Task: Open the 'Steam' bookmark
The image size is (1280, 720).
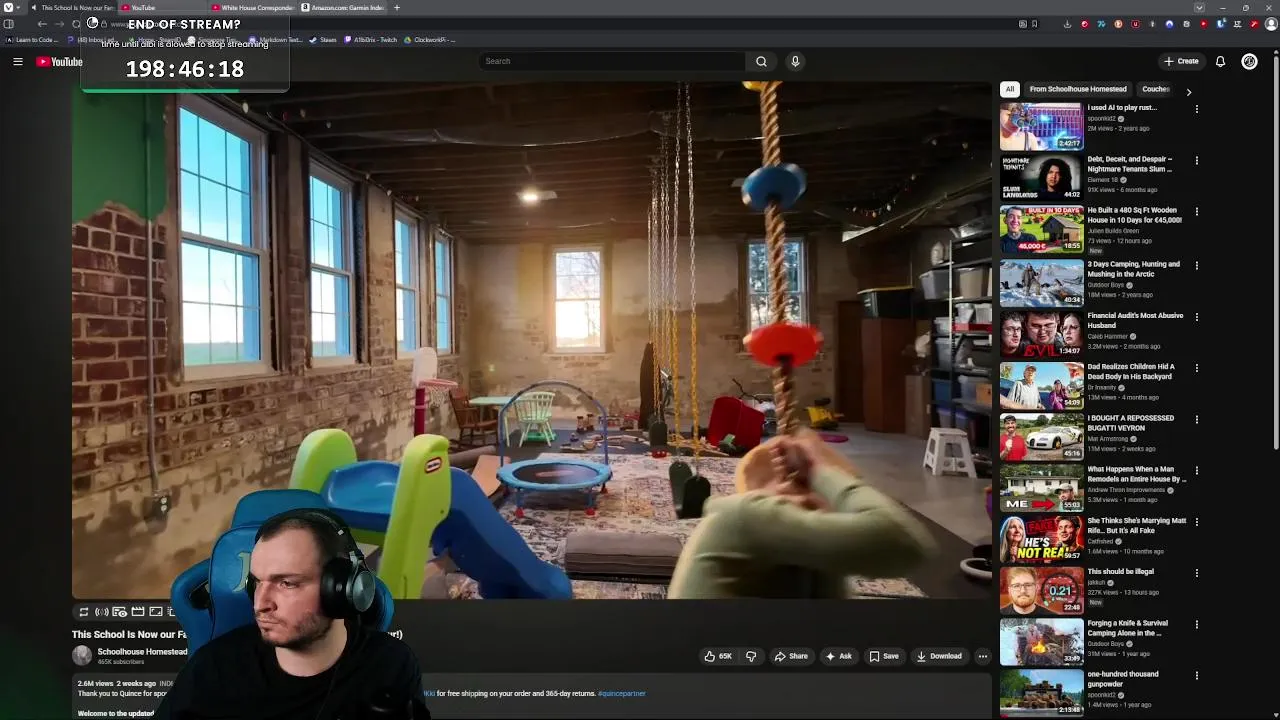Action: [x=323, y=40]
